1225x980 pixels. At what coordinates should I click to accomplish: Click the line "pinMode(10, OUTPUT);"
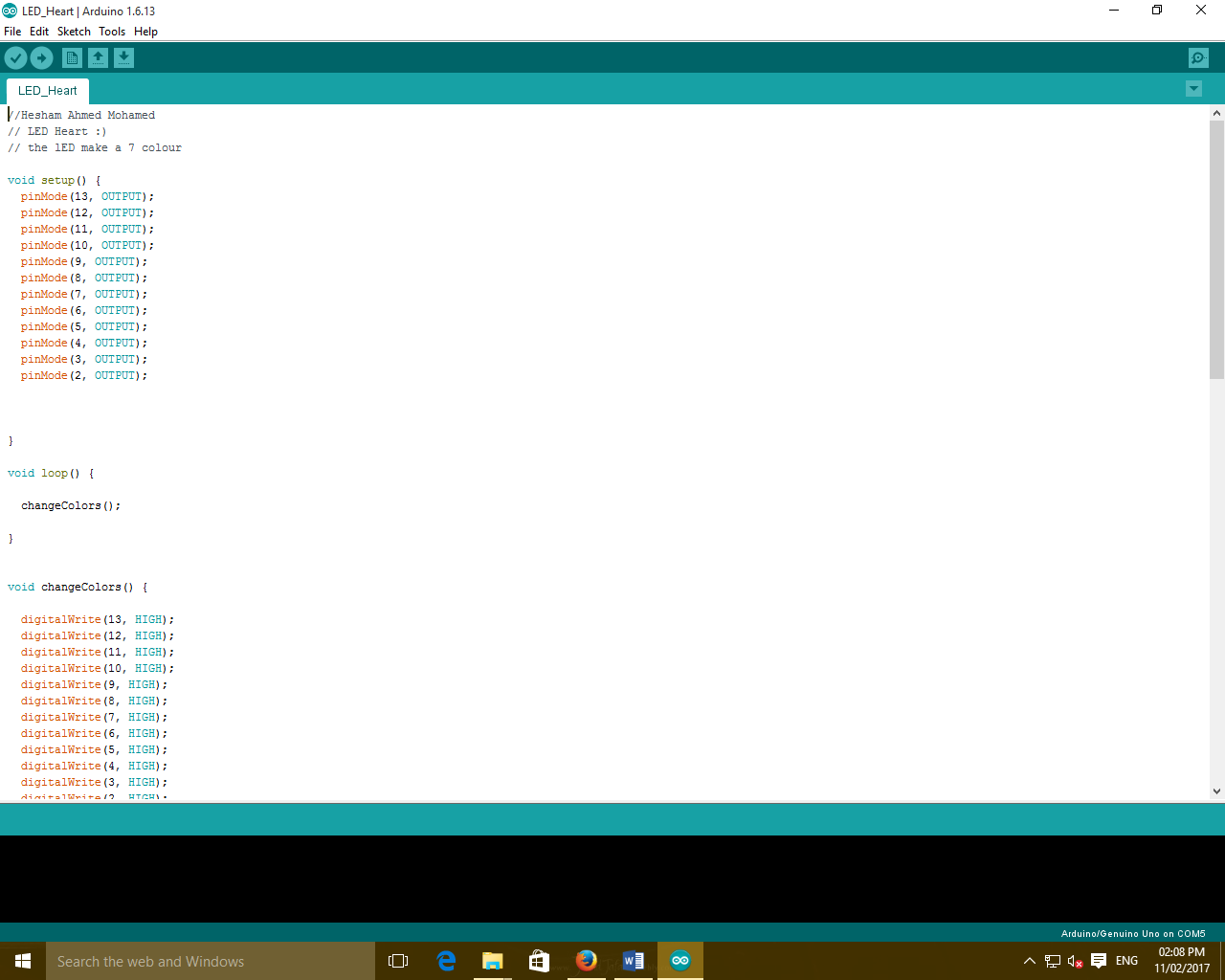[x=87, y=245]
